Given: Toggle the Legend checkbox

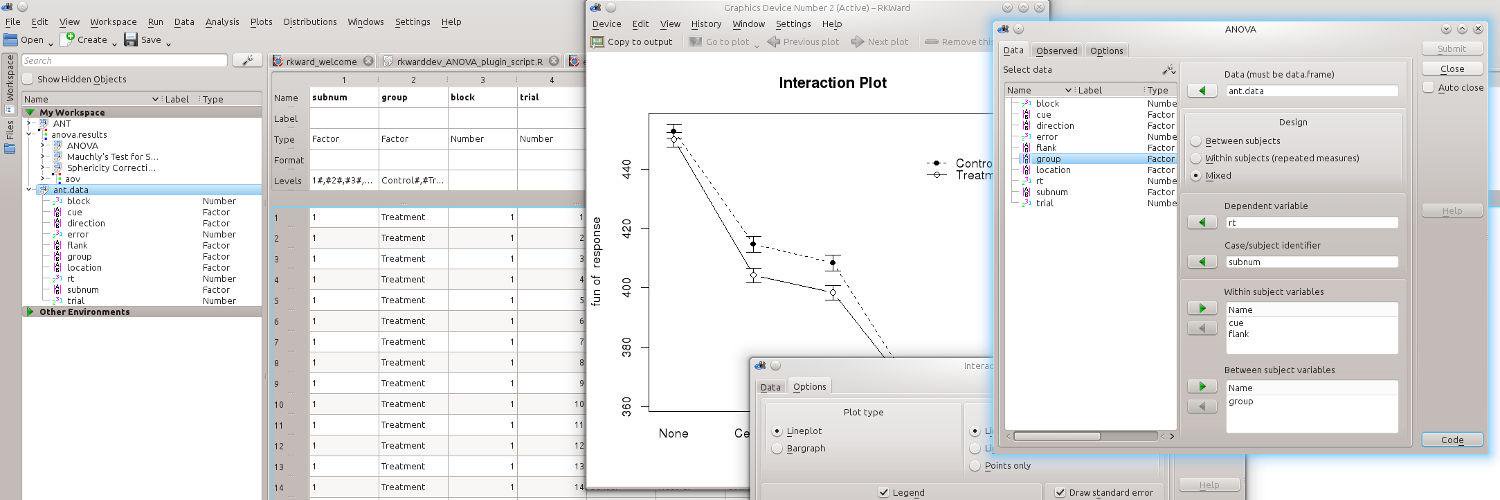Looking at the screenshot, I should [884, 492].
